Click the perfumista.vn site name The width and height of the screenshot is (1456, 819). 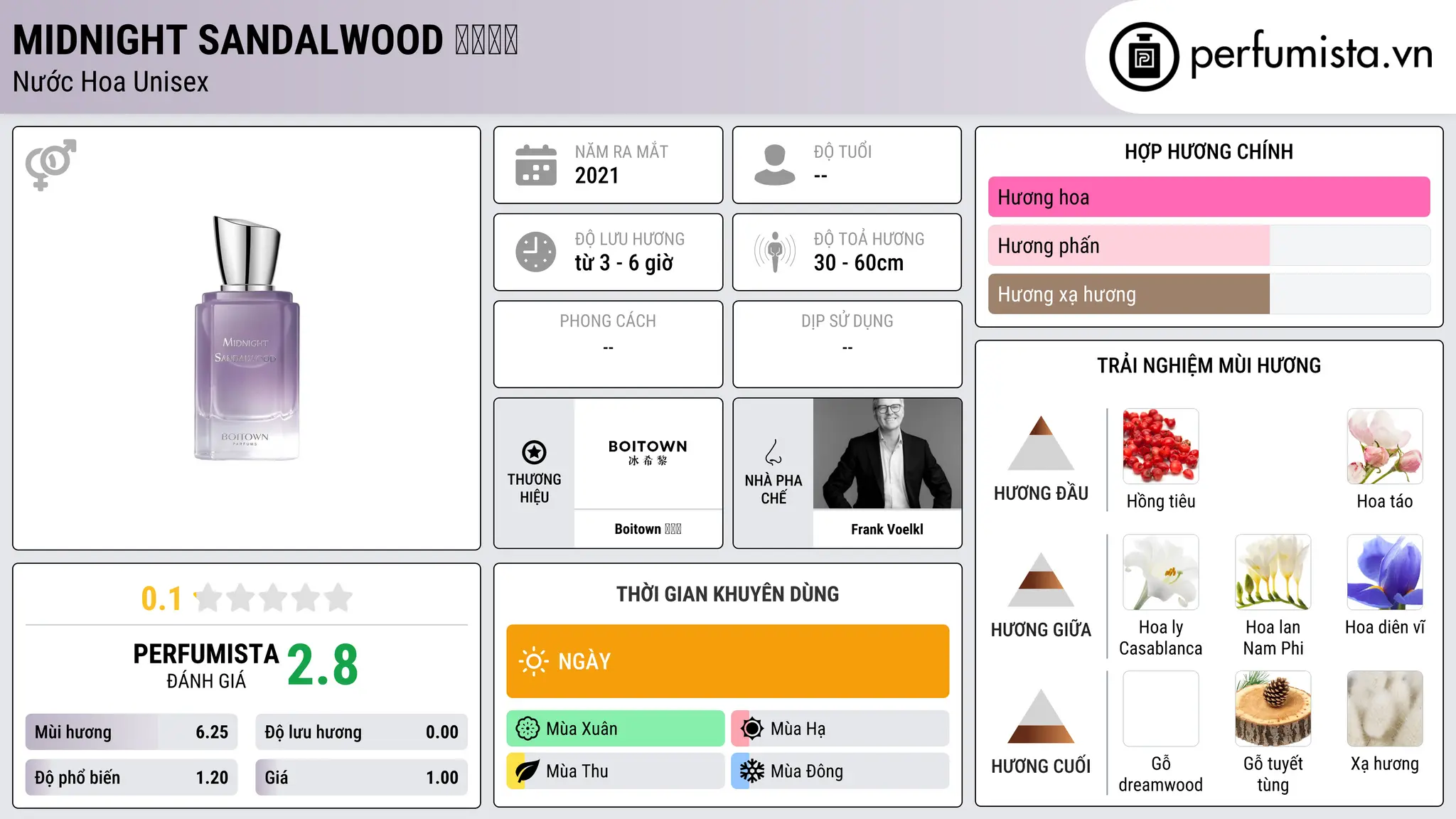click(x=1311, y=55)
